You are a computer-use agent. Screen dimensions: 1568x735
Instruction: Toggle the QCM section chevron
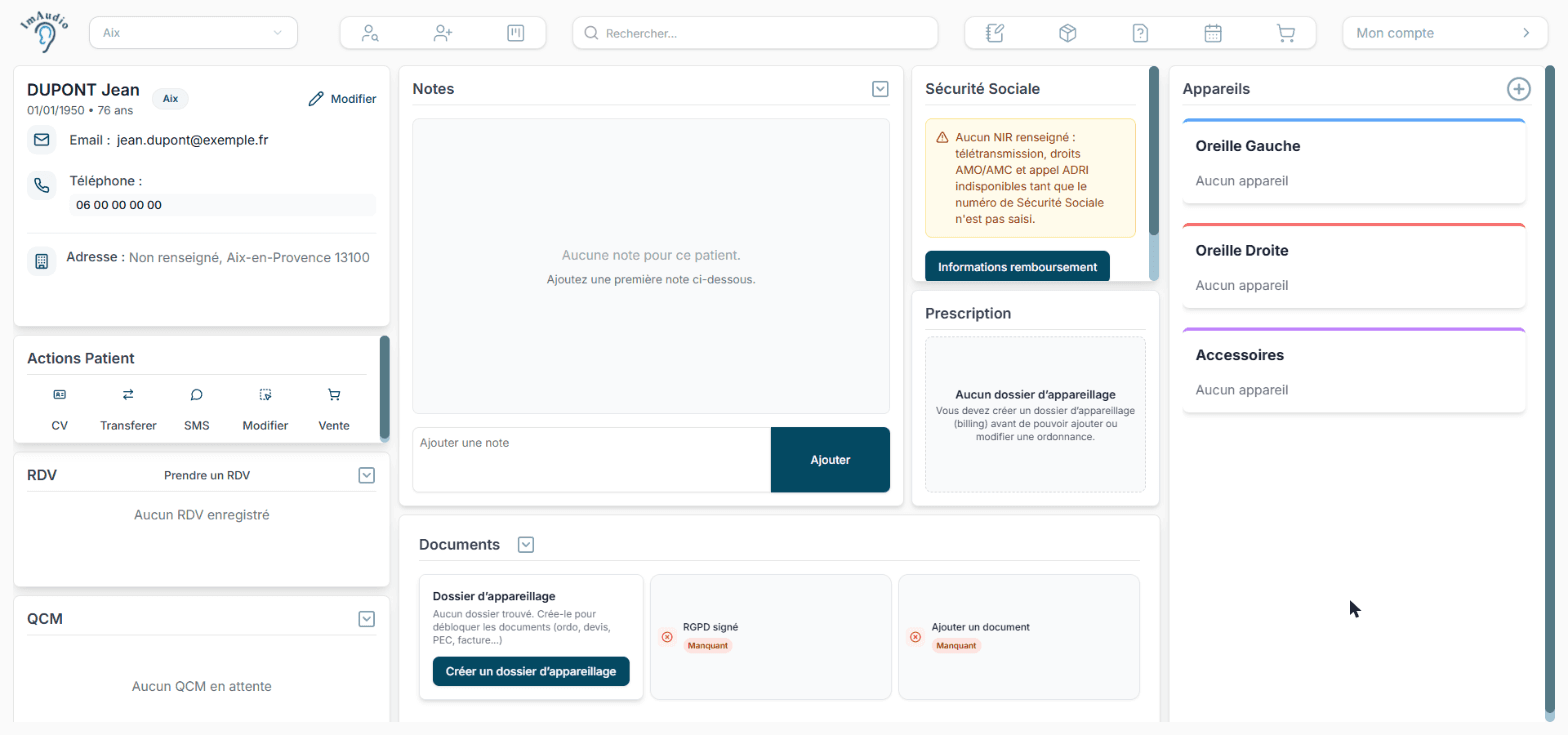point(367,619)
